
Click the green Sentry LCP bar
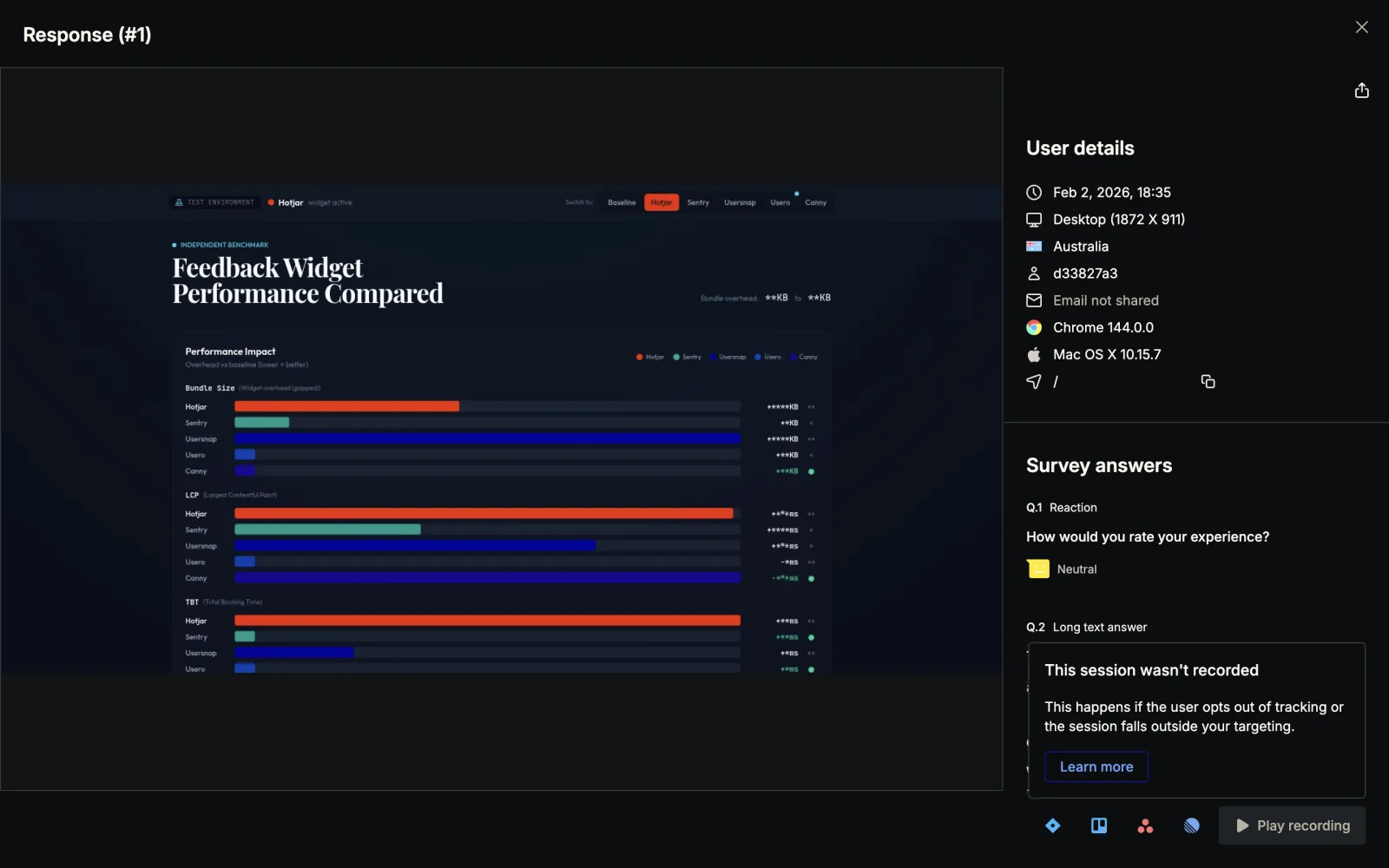click(327, 529)
